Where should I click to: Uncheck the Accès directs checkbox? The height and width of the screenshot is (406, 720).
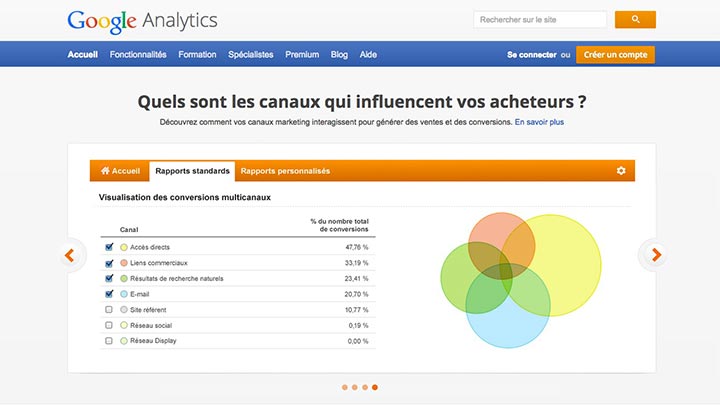109,247
